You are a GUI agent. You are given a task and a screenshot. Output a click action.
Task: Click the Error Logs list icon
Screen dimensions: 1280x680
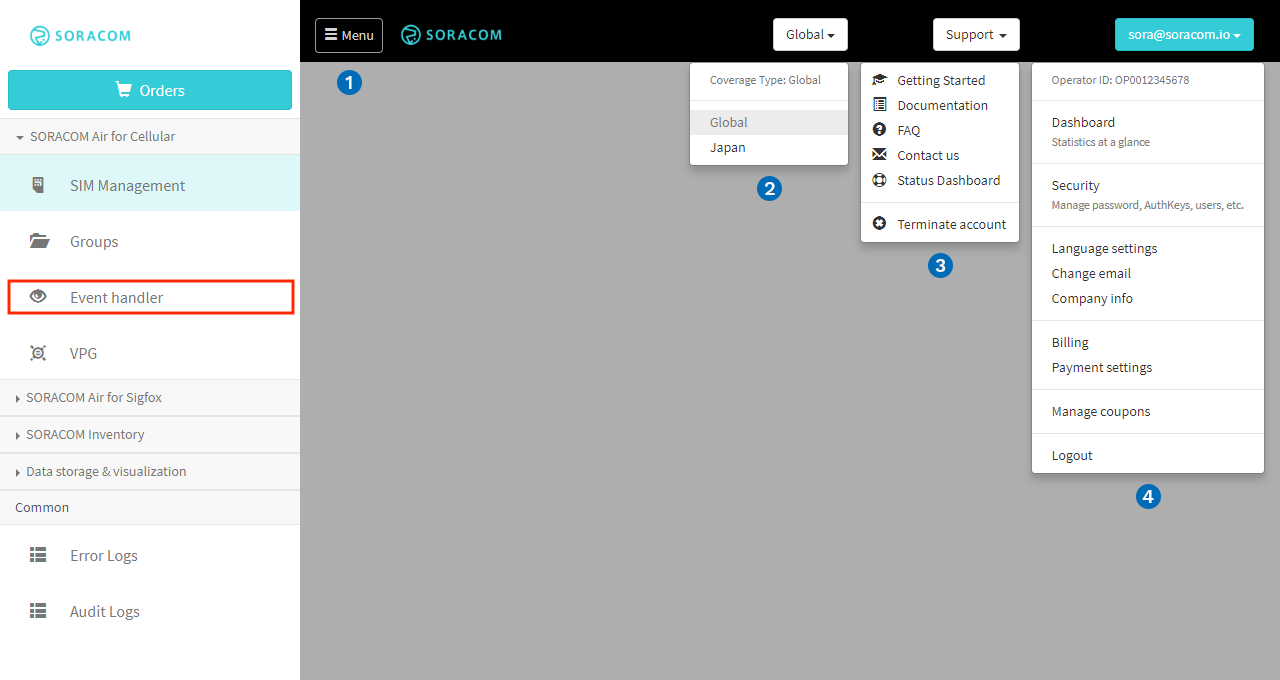click(x=38, y=555)
